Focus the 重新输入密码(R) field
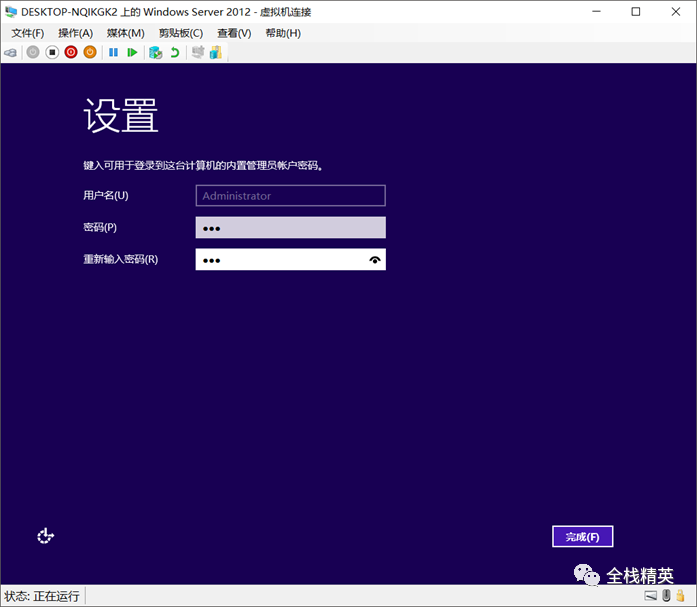The width and height of the screenshot is (697, 607). point(291,260)
